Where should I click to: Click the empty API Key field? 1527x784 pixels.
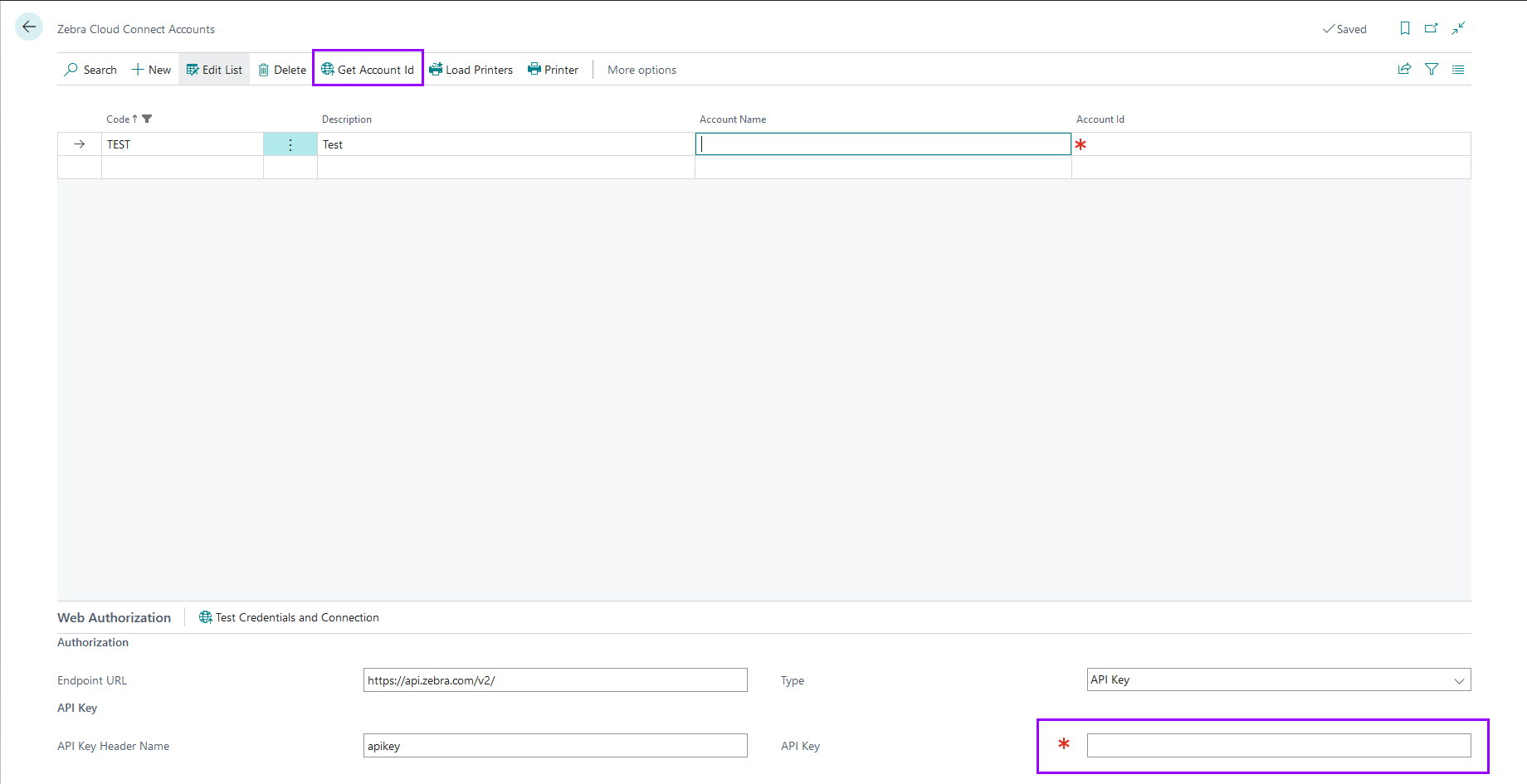[1279, 746]
